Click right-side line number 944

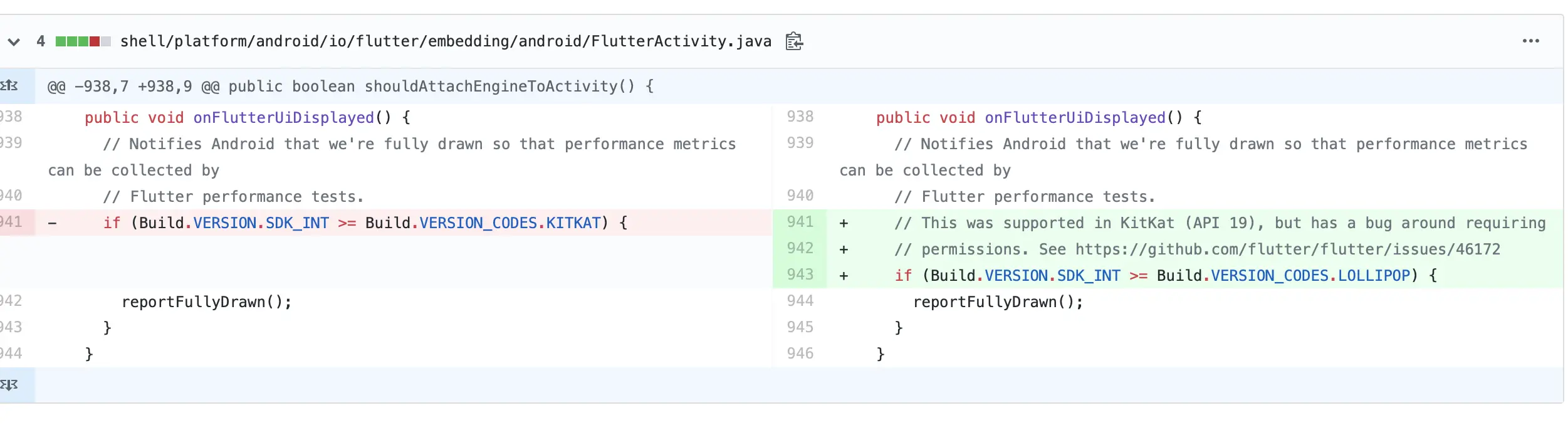(800, 302)
